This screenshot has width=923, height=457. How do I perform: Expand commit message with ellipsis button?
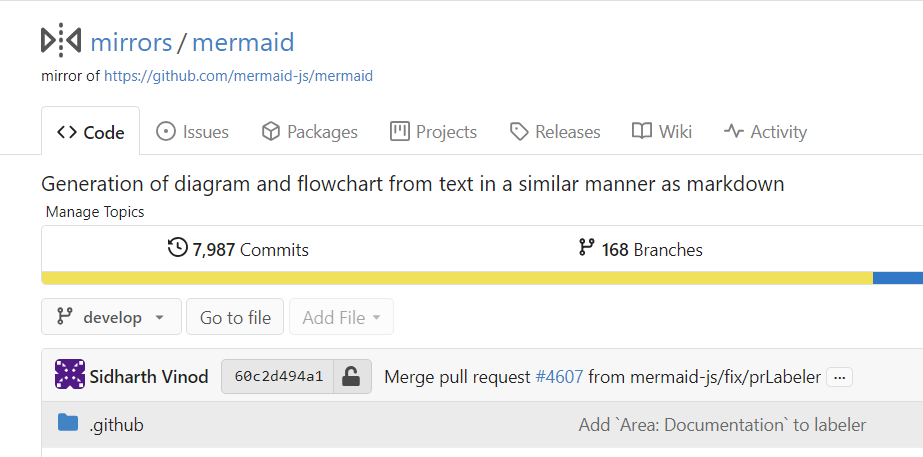tap(839, 377)
